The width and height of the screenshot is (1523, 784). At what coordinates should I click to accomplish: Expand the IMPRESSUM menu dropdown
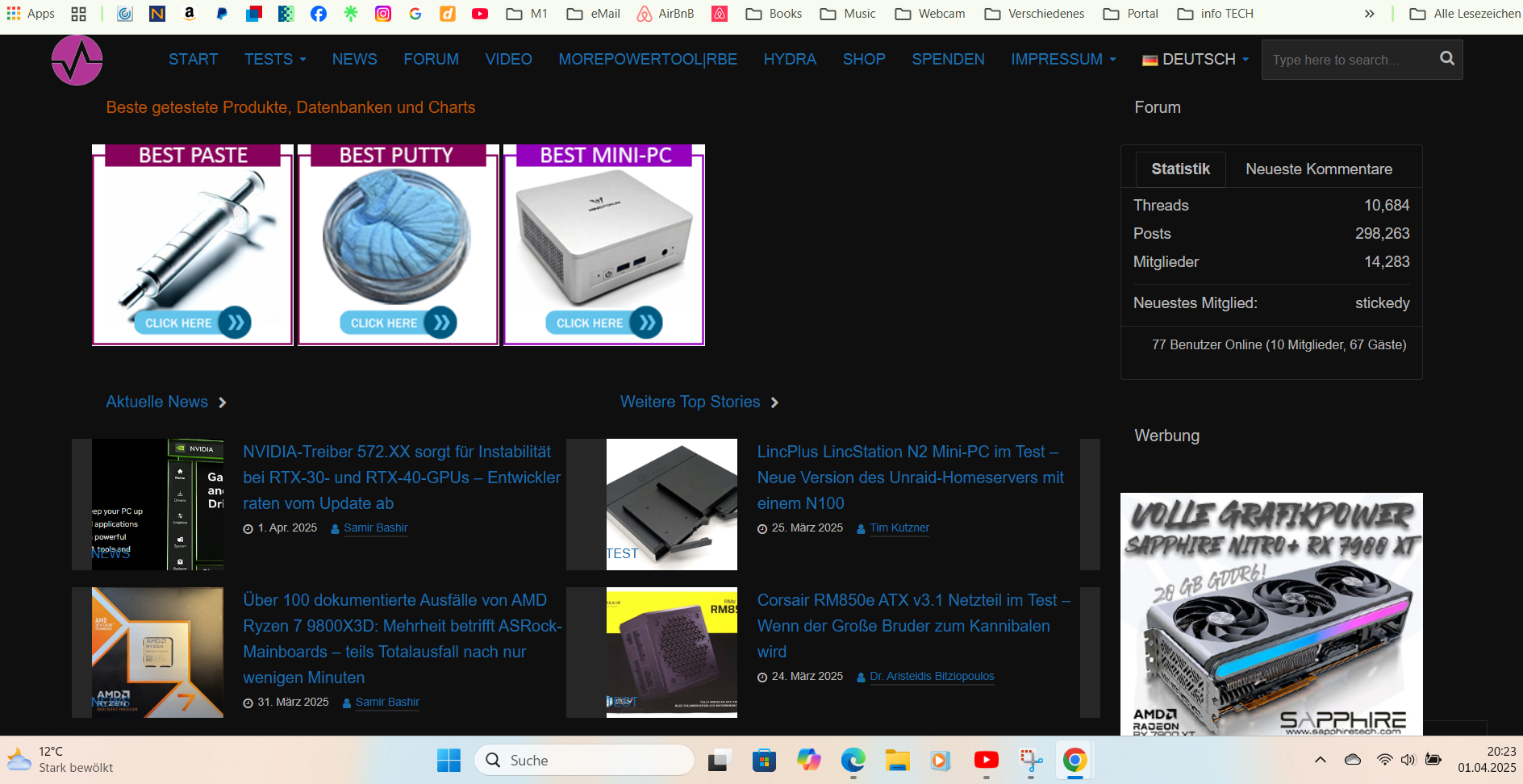pos(1063,59)
